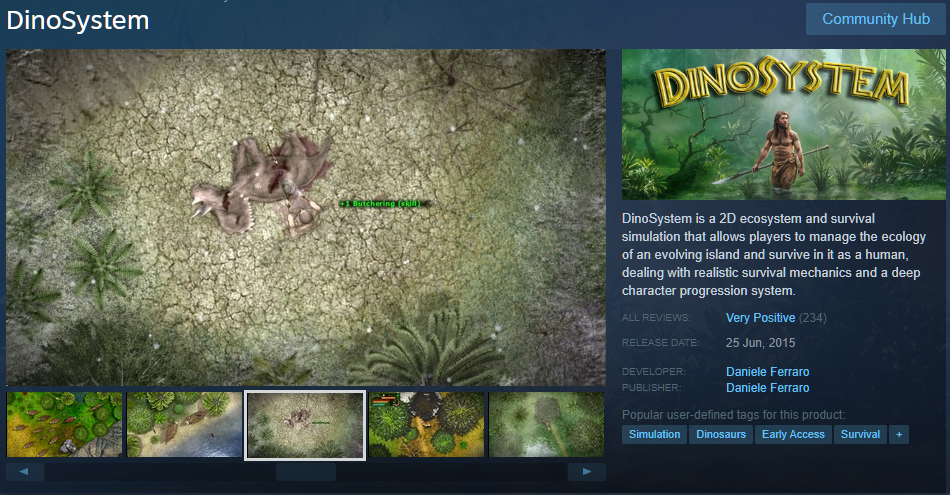Click the DinoSystem header capsule image
The width and height of the screenshot is (950, 495).
(x=783, y=124)
